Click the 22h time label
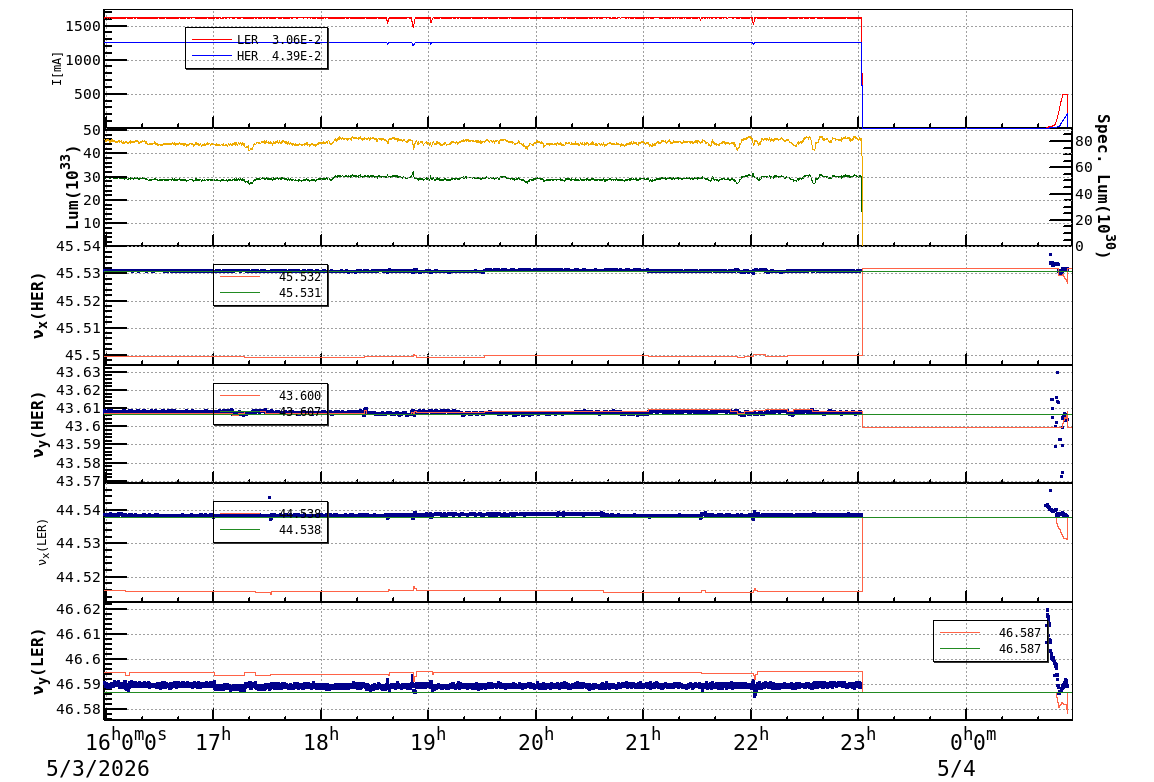Viewport: 1154px width, 782px height. tap(751, 739)
